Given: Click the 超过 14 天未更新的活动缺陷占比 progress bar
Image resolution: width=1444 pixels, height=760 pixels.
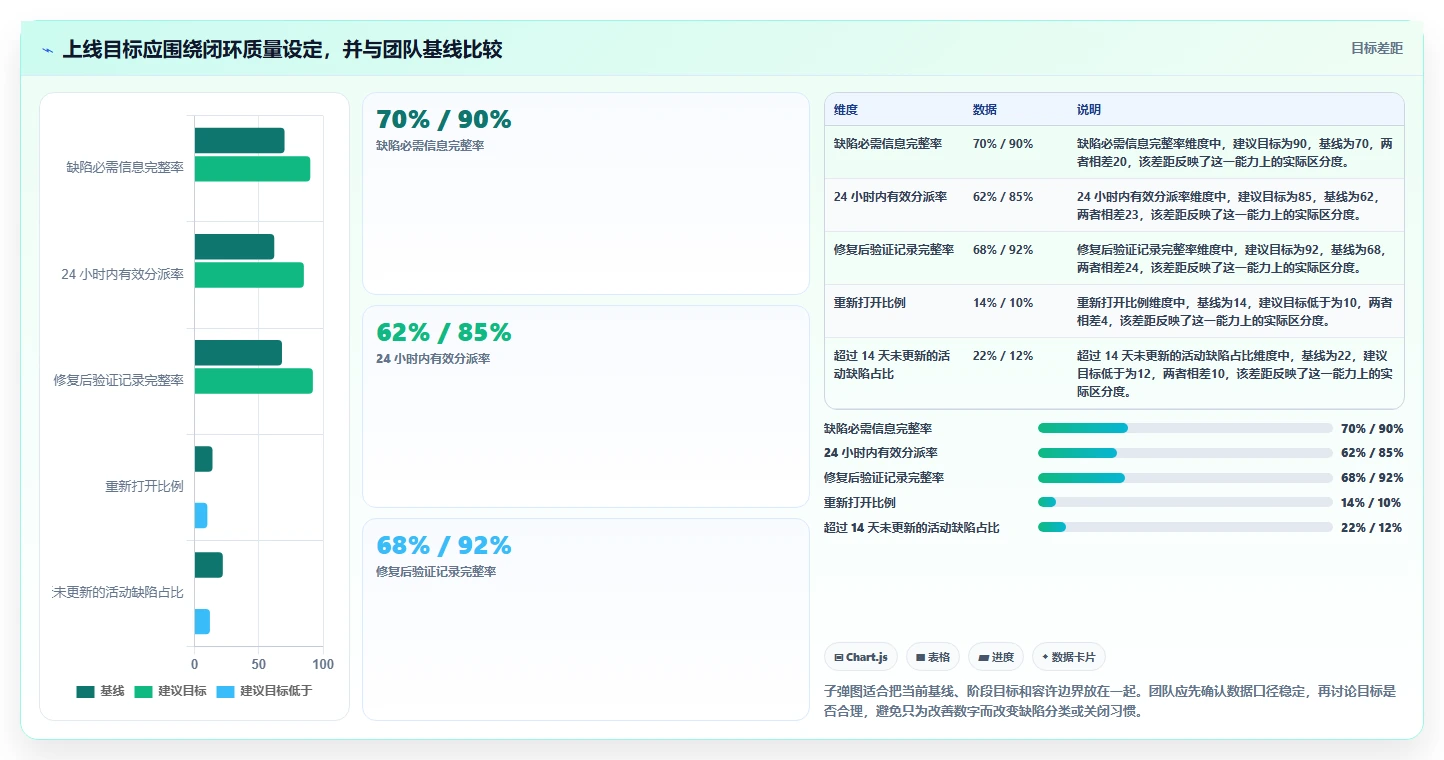Looking at the screenshot, I should [x=1185, y=527].
